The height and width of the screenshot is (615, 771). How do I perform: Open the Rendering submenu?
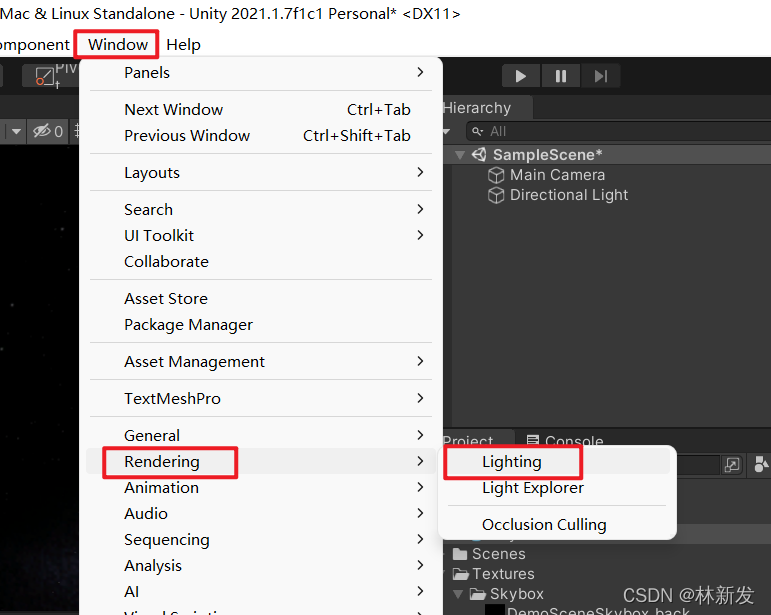click(261, 462)
